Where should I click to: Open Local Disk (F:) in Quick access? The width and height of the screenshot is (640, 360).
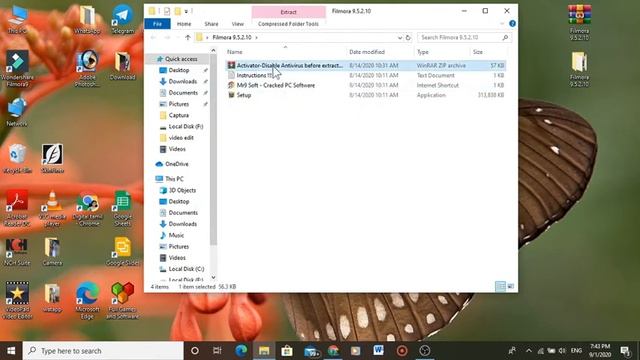tap(186, 127)
